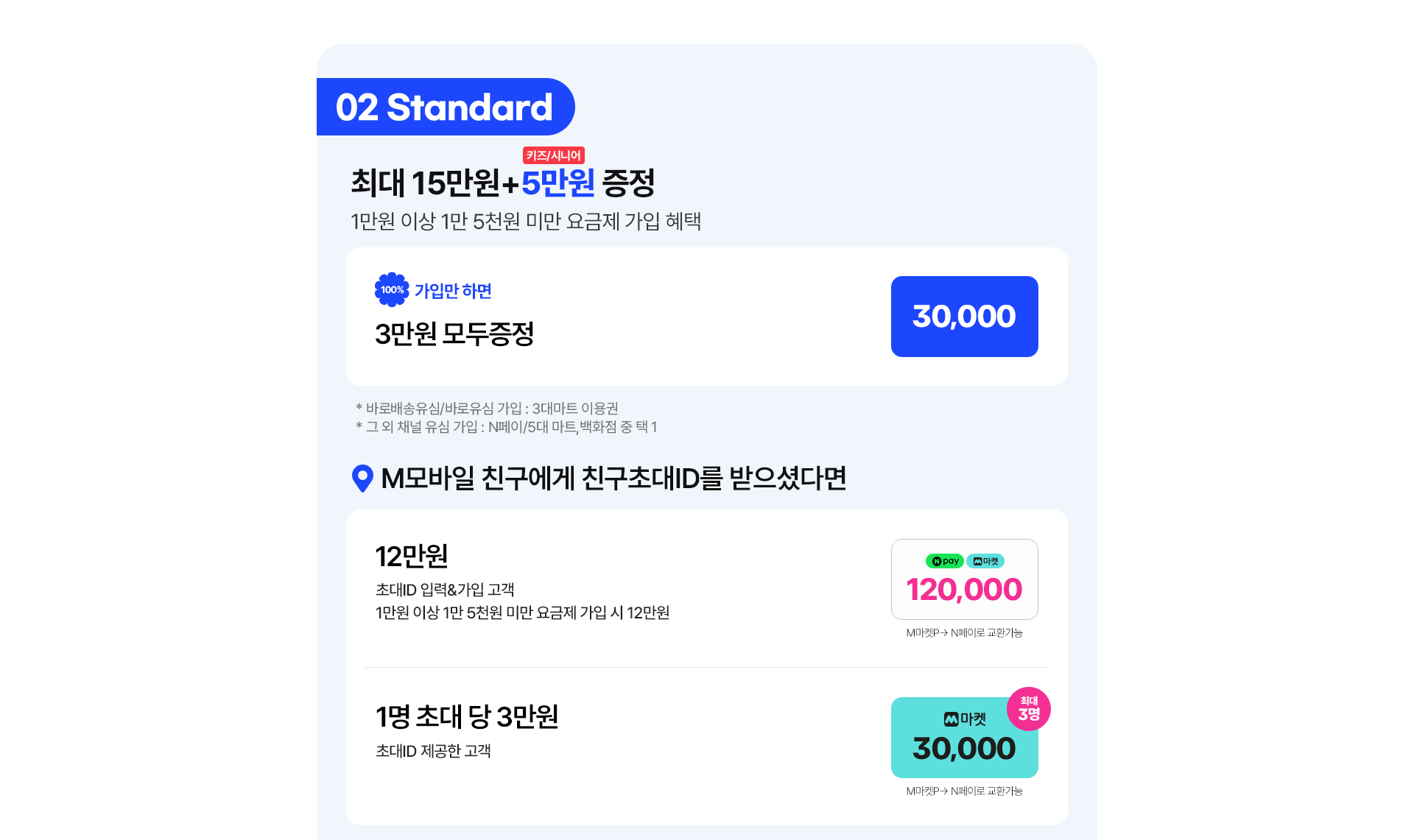This screenshot has height=840, width=1414.
Task: Click the exchange note under the 120,000 card
Action: pos(964,632)
